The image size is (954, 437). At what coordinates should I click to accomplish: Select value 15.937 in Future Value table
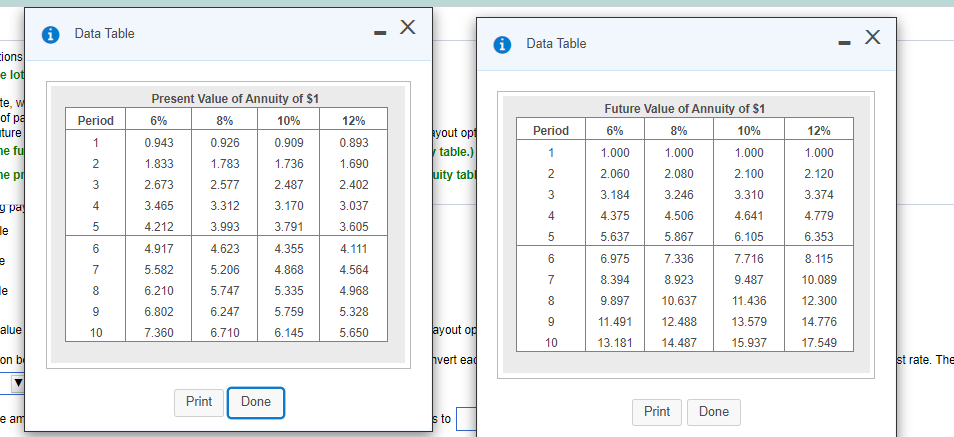click(748, 343)
